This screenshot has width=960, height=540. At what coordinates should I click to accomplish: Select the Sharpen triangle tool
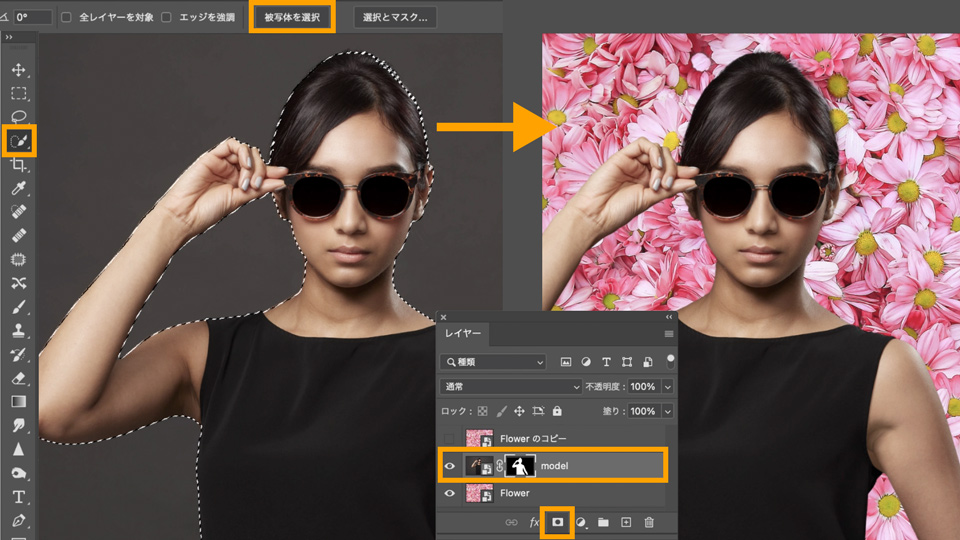pos(18,449)
